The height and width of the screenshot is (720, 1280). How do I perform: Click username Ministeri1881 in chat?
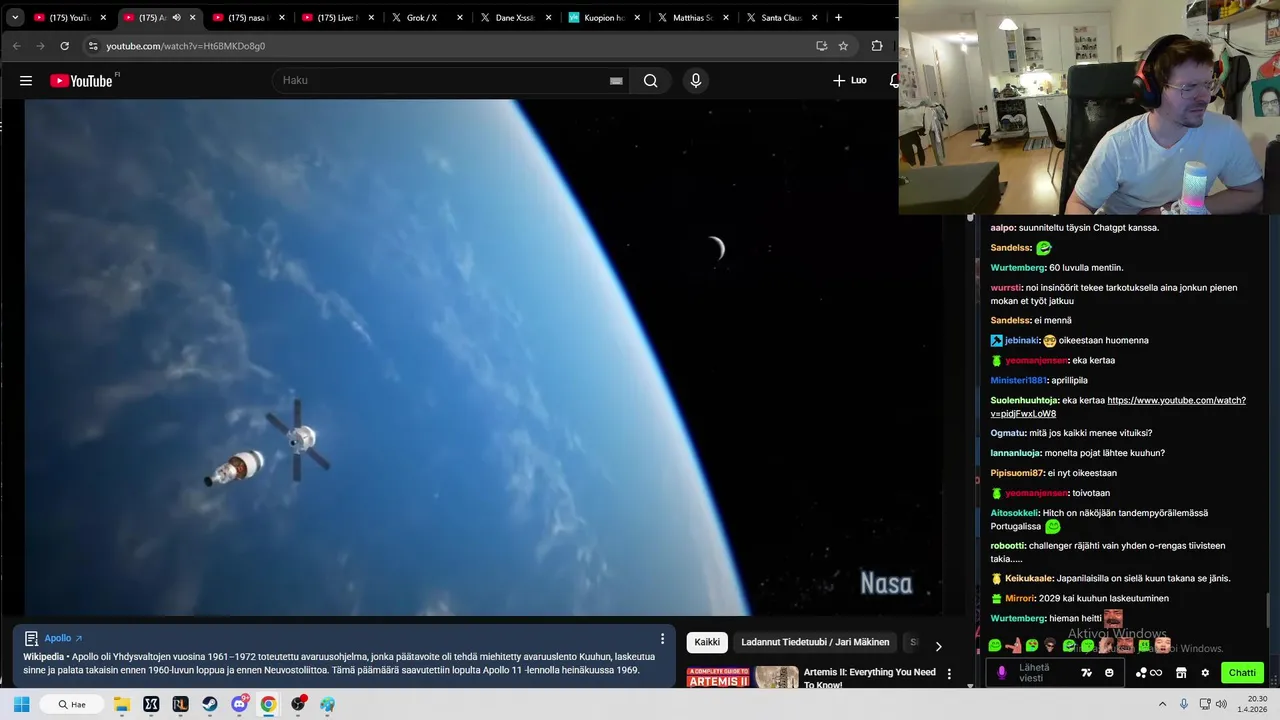tap(1017, 381)
